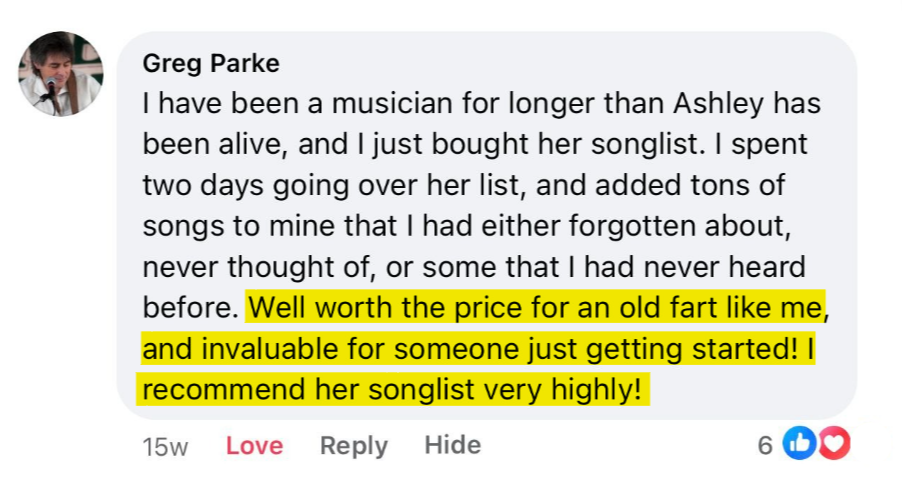The height and width of the screenshot is (492, 903).
Task: Click the red heart reaction icon
Action: pyautogui.click(x=833, y=444)
